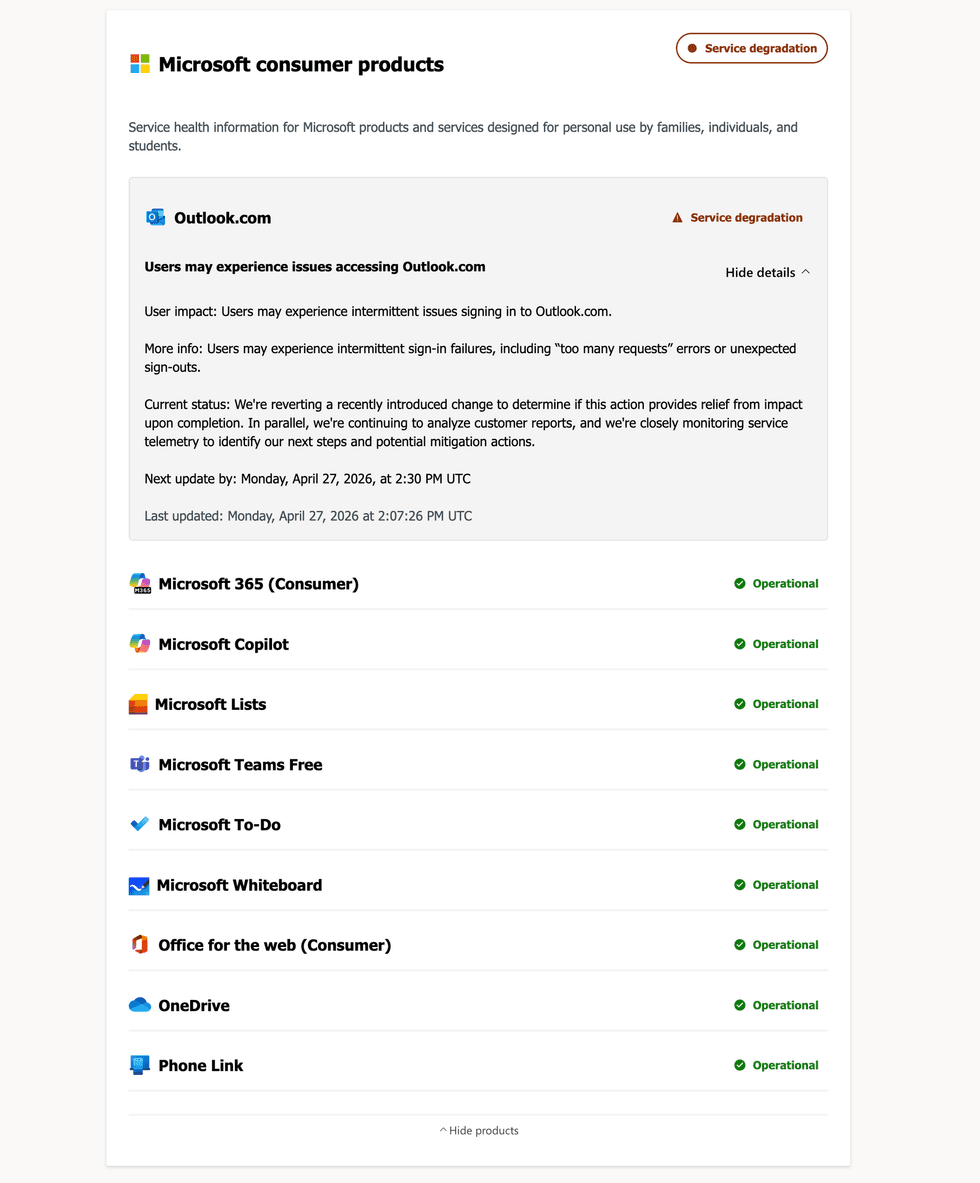
Task: Click the Microsoft Copilot icon
Action: tap(140, 644)
